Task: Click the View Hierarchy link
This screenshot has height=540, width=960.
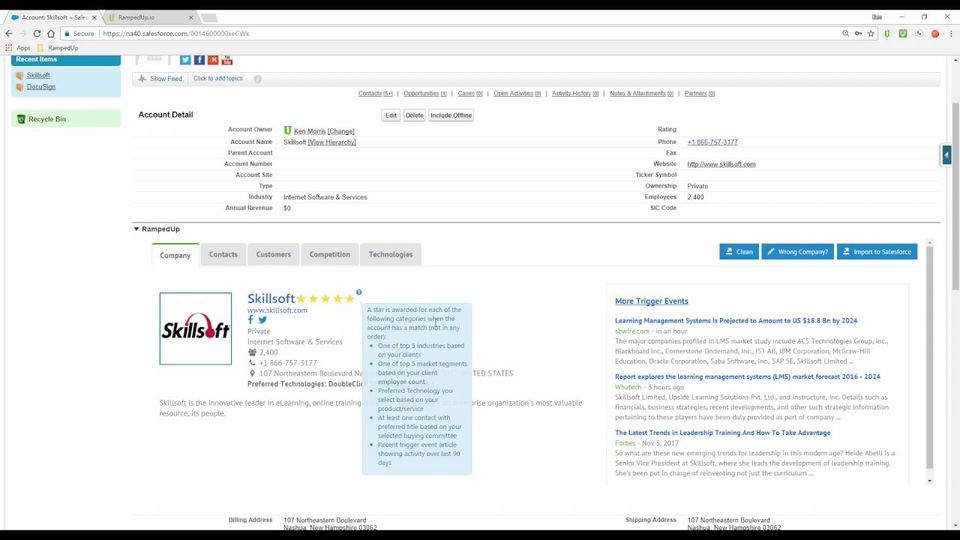Action: pyautogui.click(x=332, y=142)
